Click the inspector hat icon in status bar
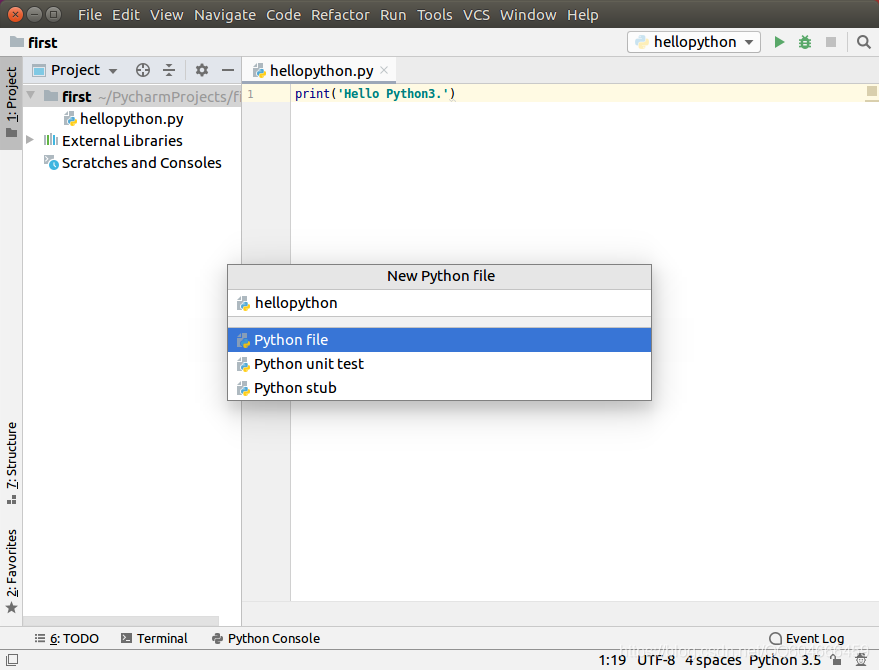 (861, 660)
